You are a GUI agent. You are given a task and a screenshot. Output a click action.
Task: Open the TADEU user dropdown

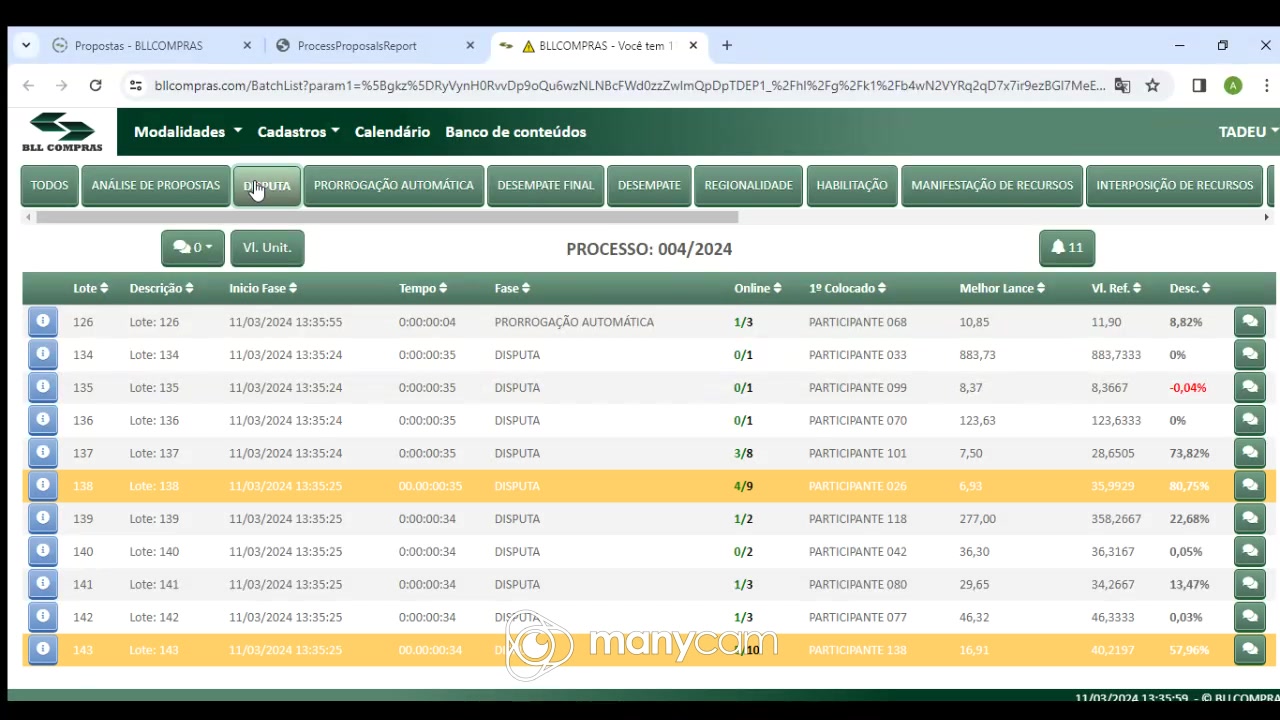pos(1247,132)
